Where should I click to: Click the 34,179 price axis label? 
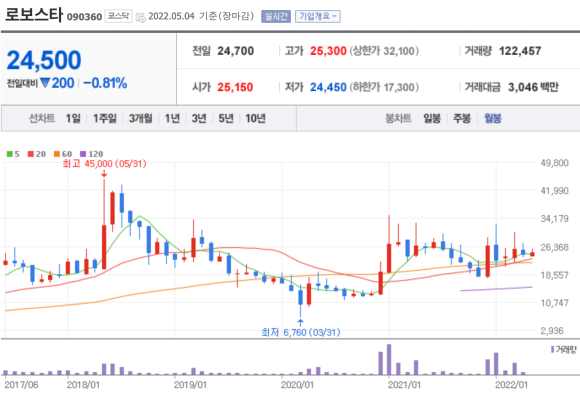tap(554, 219)
